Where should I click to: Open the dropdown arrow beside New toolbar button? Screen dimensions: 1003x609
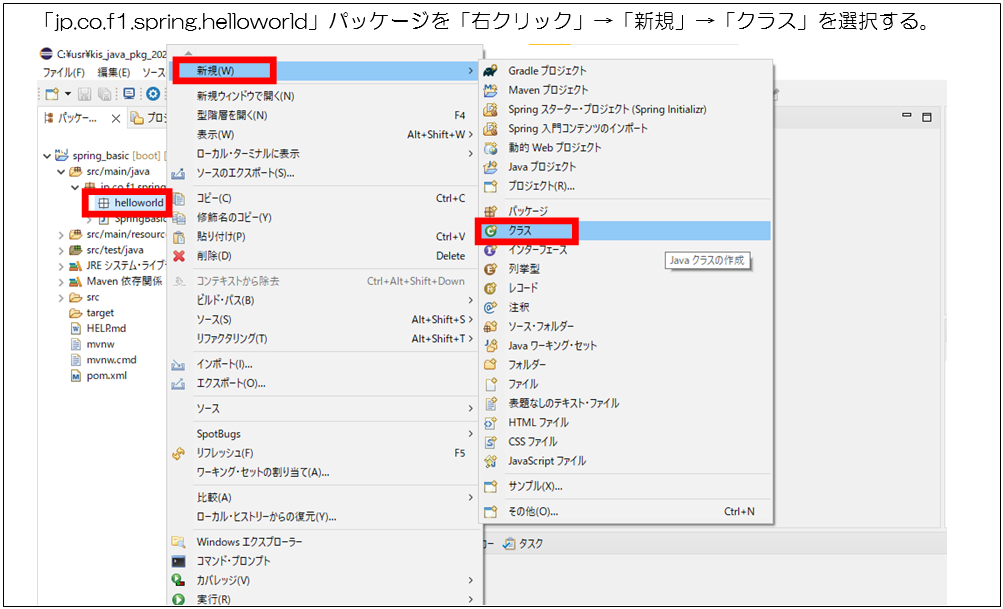coord(68,94)
